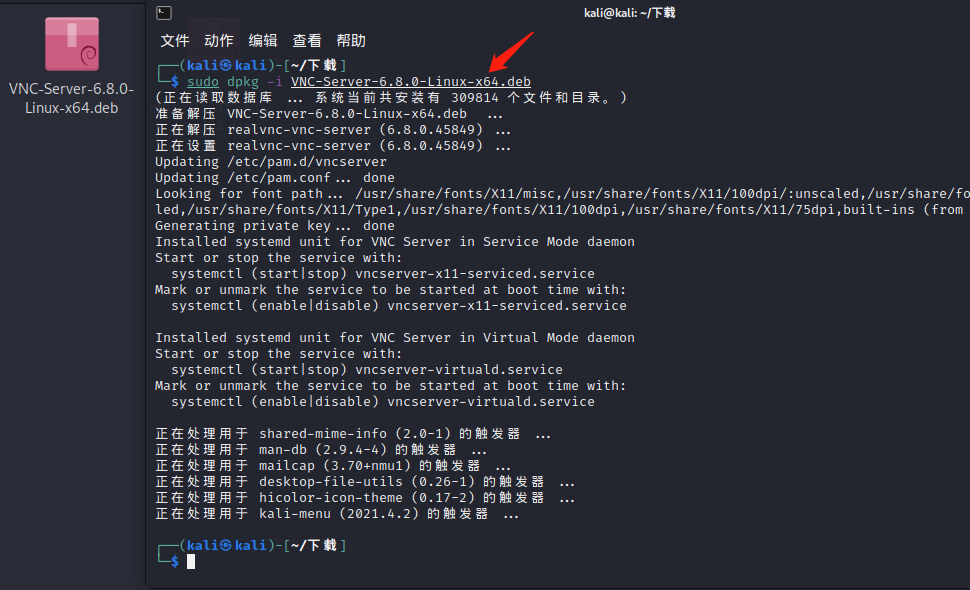Open the 查看 menu

(307, 41)
